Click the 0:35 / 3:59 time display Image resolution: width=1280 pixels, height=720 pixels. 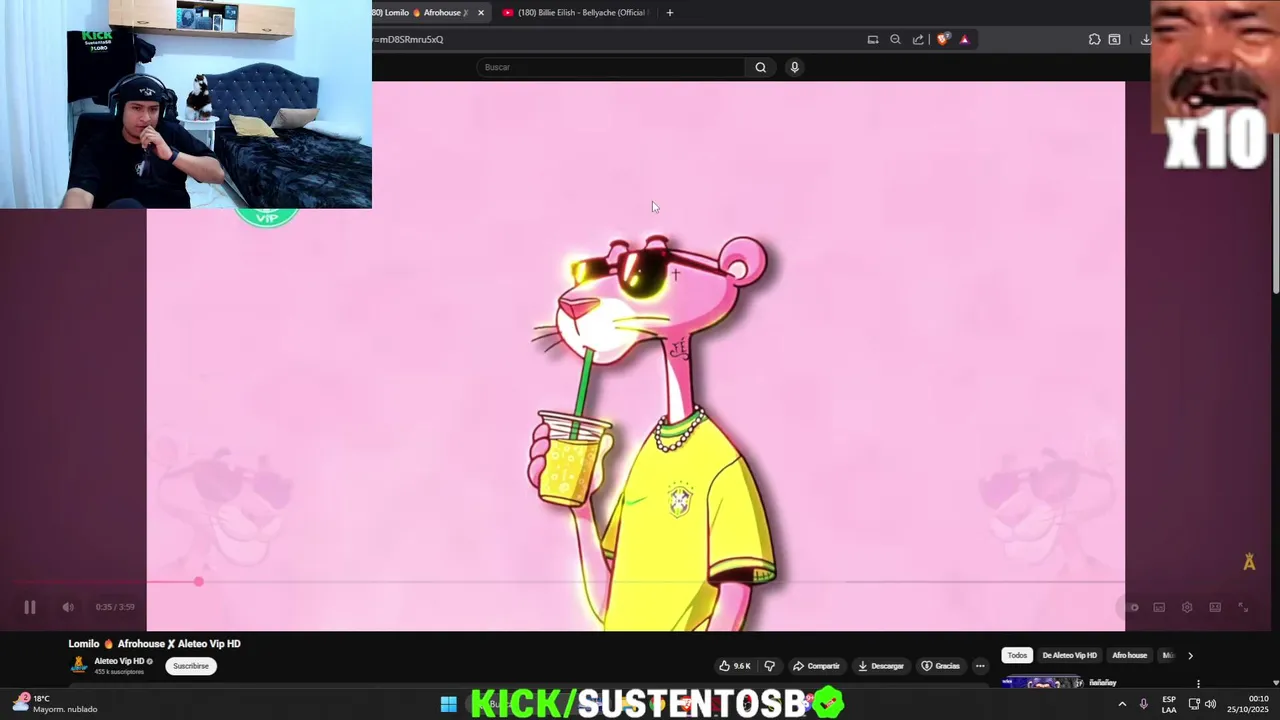coord(115,607)
